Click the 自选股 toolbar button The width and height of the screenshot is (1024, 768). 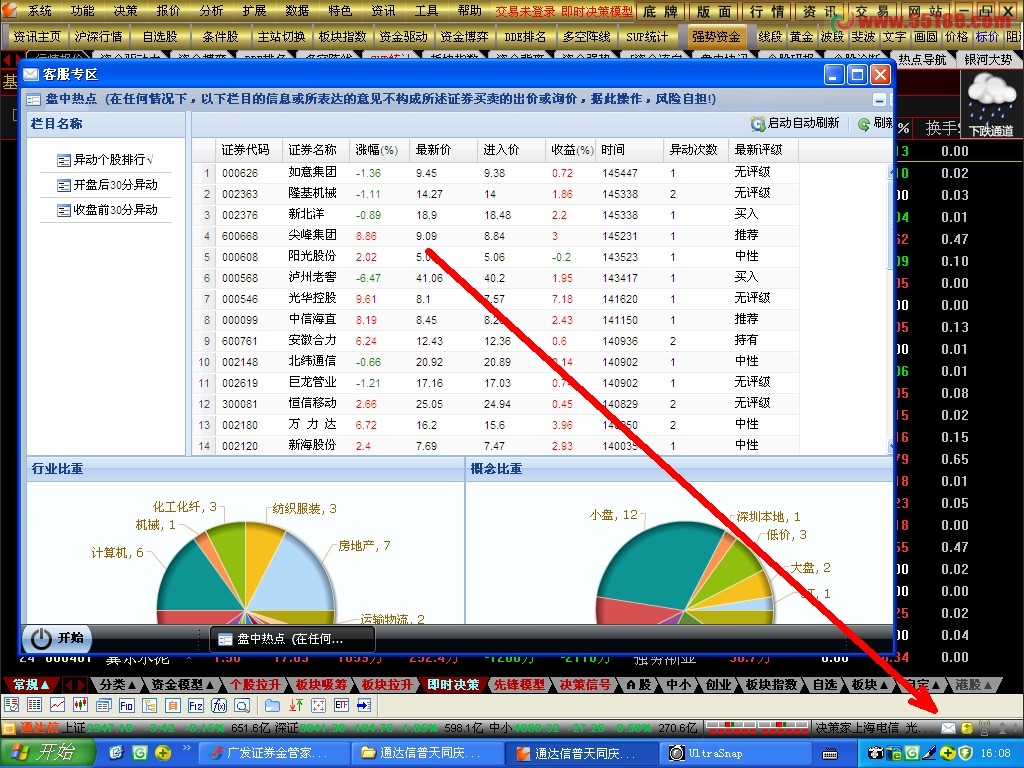point(160,37)
